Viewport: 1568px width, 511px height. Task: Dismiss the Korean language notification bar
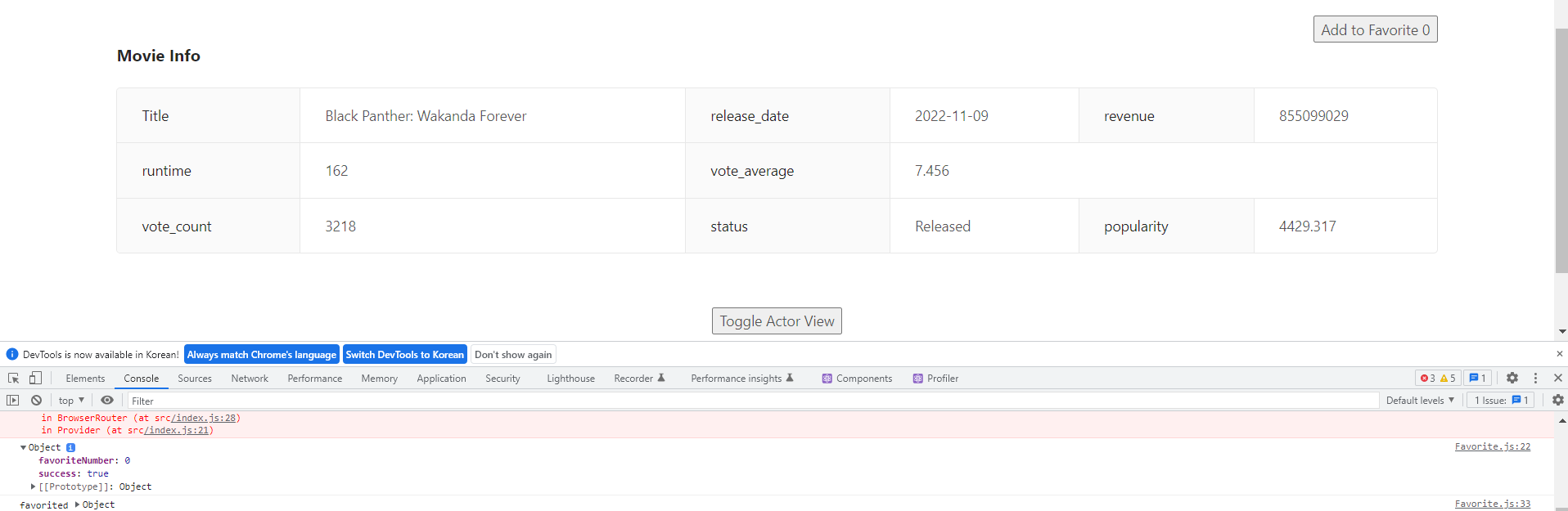1559,354
